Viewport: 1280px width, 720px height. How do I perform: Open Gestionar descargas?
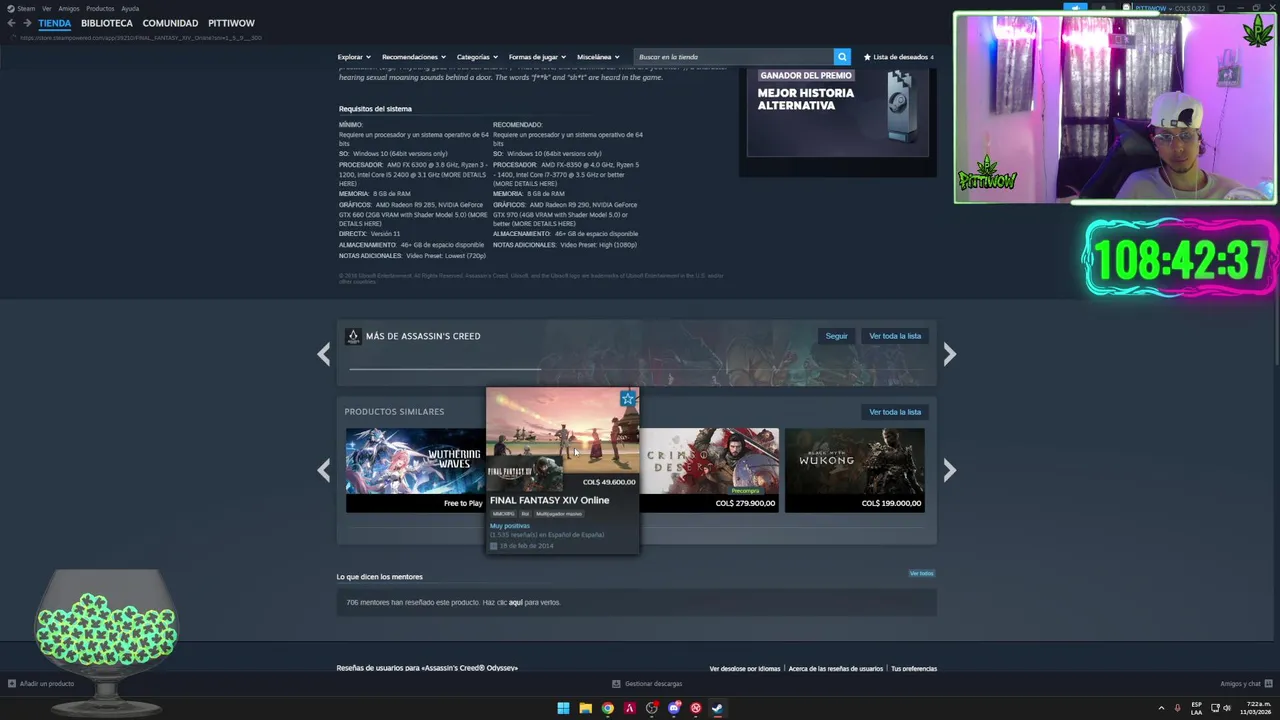click(x=647, y=684)
